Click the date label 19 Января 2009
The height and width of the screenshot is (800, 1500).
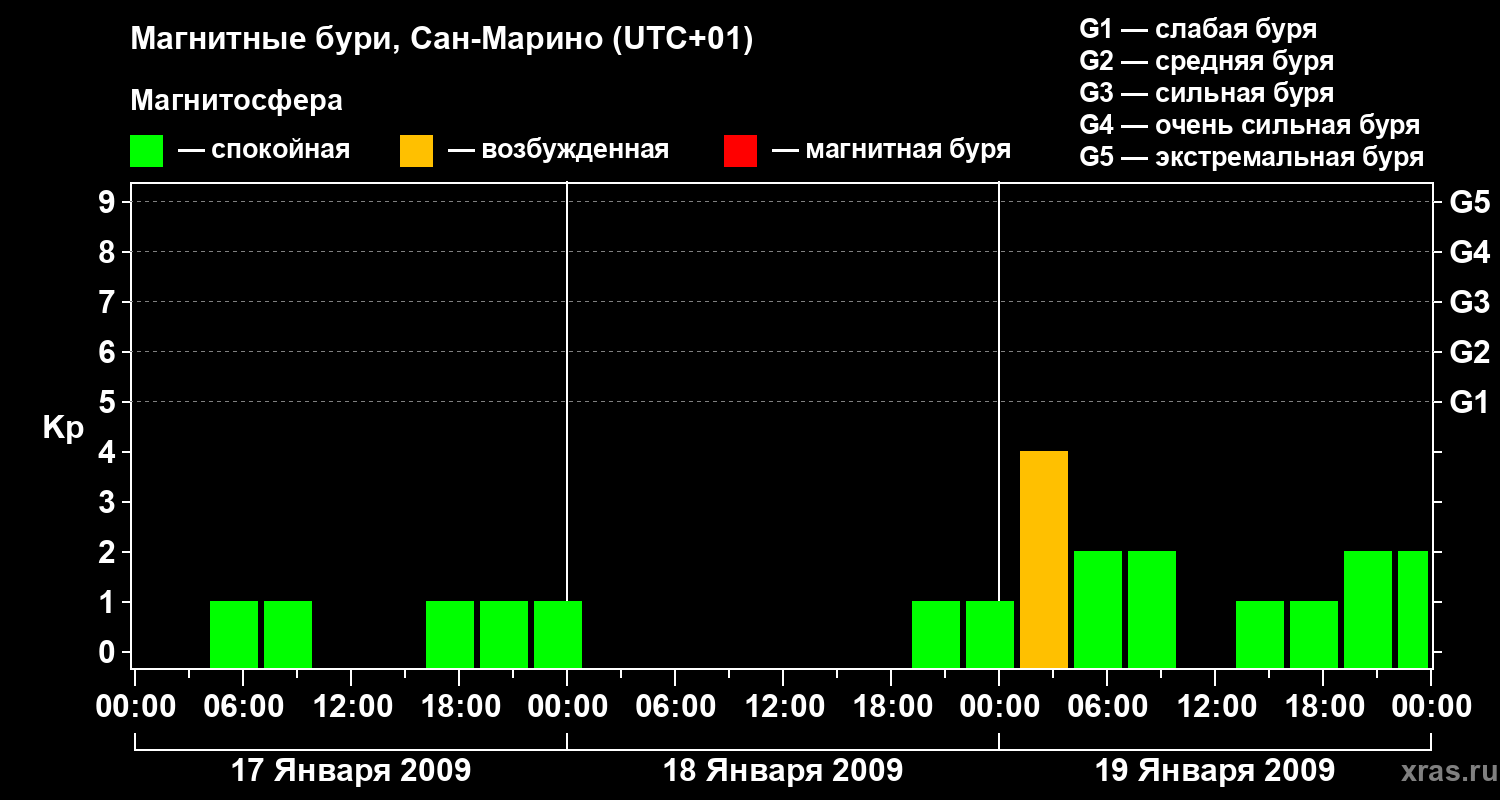click(1215, 770)
